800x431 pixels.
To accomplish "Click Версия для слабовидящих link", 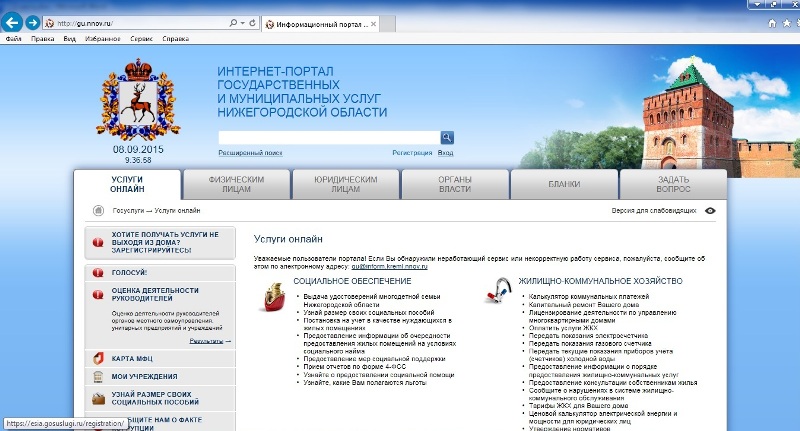I will 654,211.
